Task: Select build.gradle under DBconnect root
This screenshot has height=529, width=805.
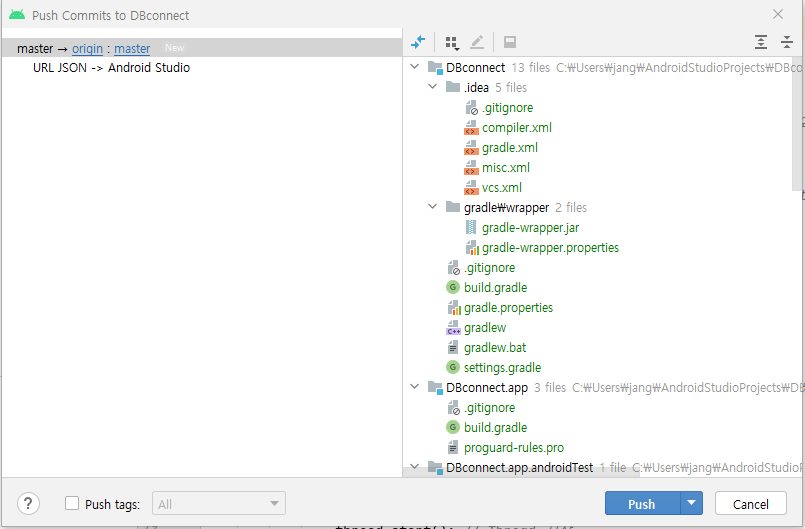Action: [x=495, y=288]
